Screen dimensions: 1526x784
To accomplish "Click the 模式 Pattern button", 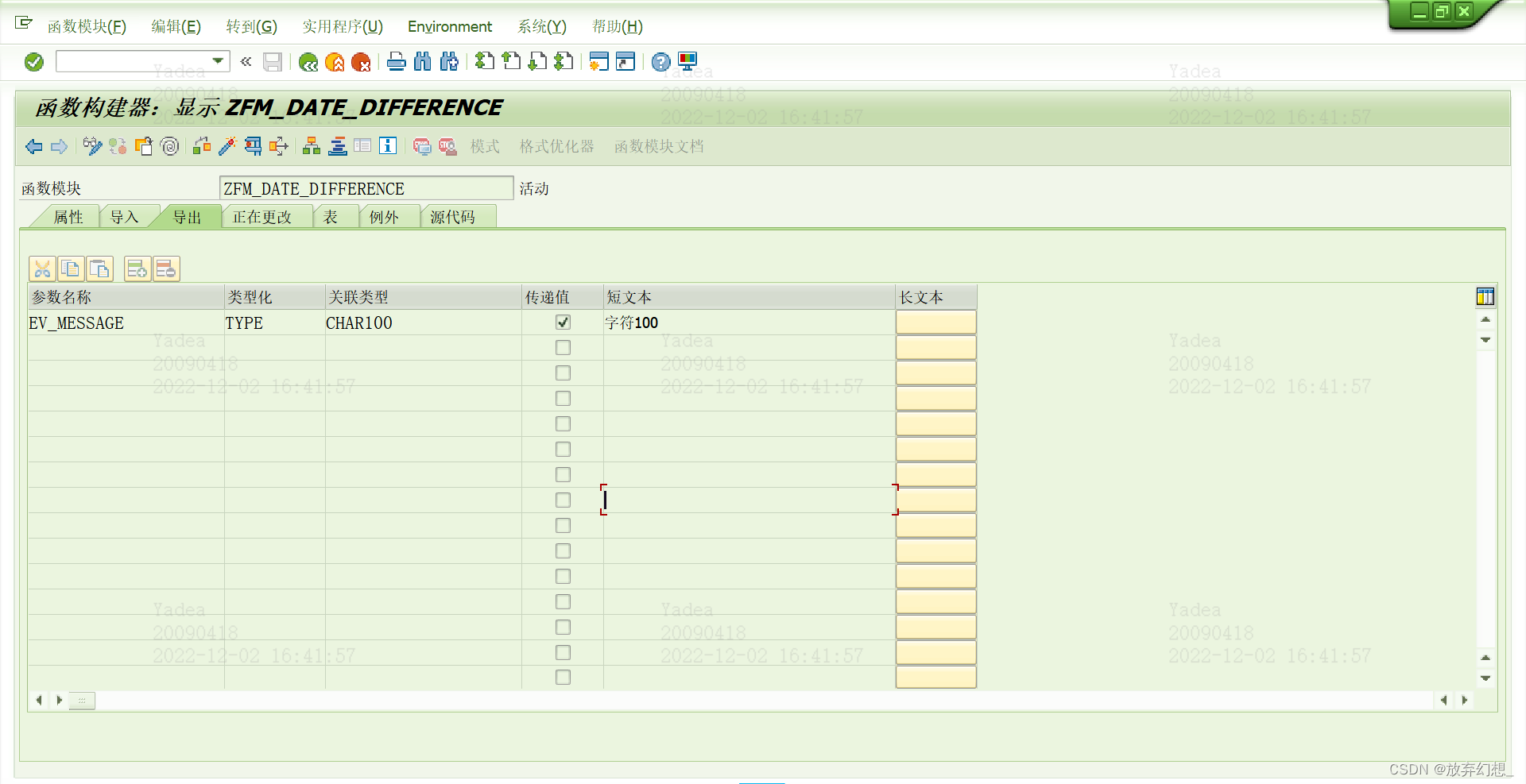I will pos(485,146).
